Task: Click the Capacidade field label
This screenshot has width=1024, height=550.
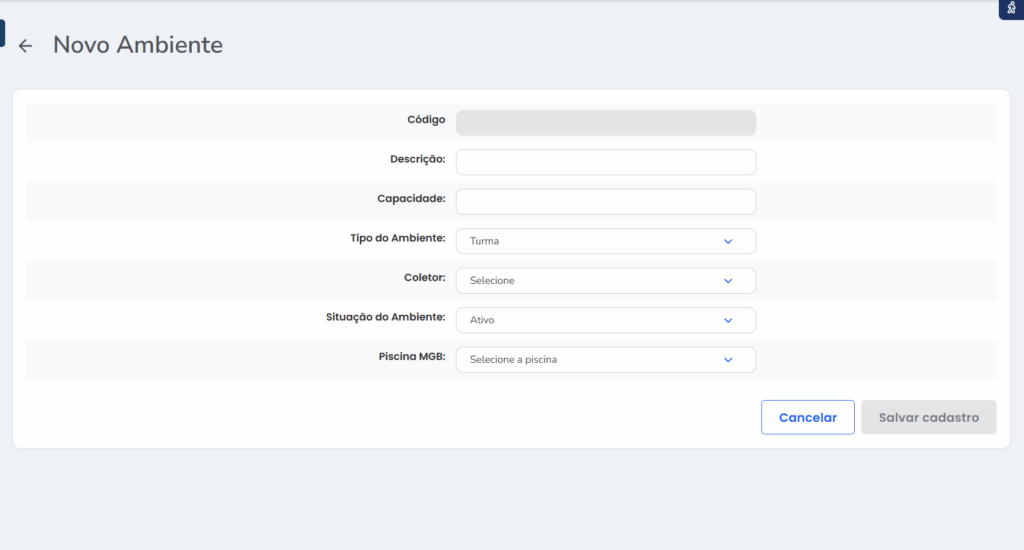Action: pos(411,198)
